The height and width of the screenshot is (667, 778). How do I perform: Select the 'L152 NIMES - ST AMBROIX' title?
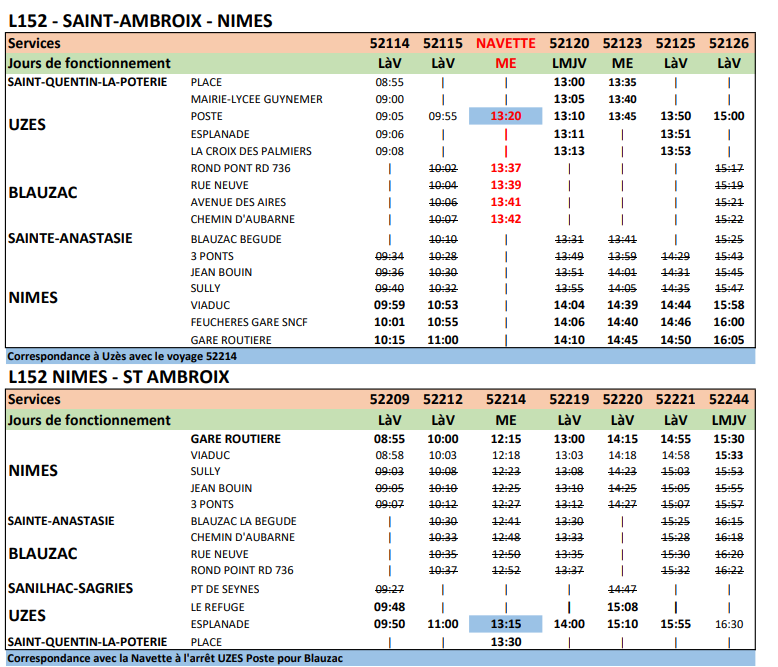click(x=119, y=377)
